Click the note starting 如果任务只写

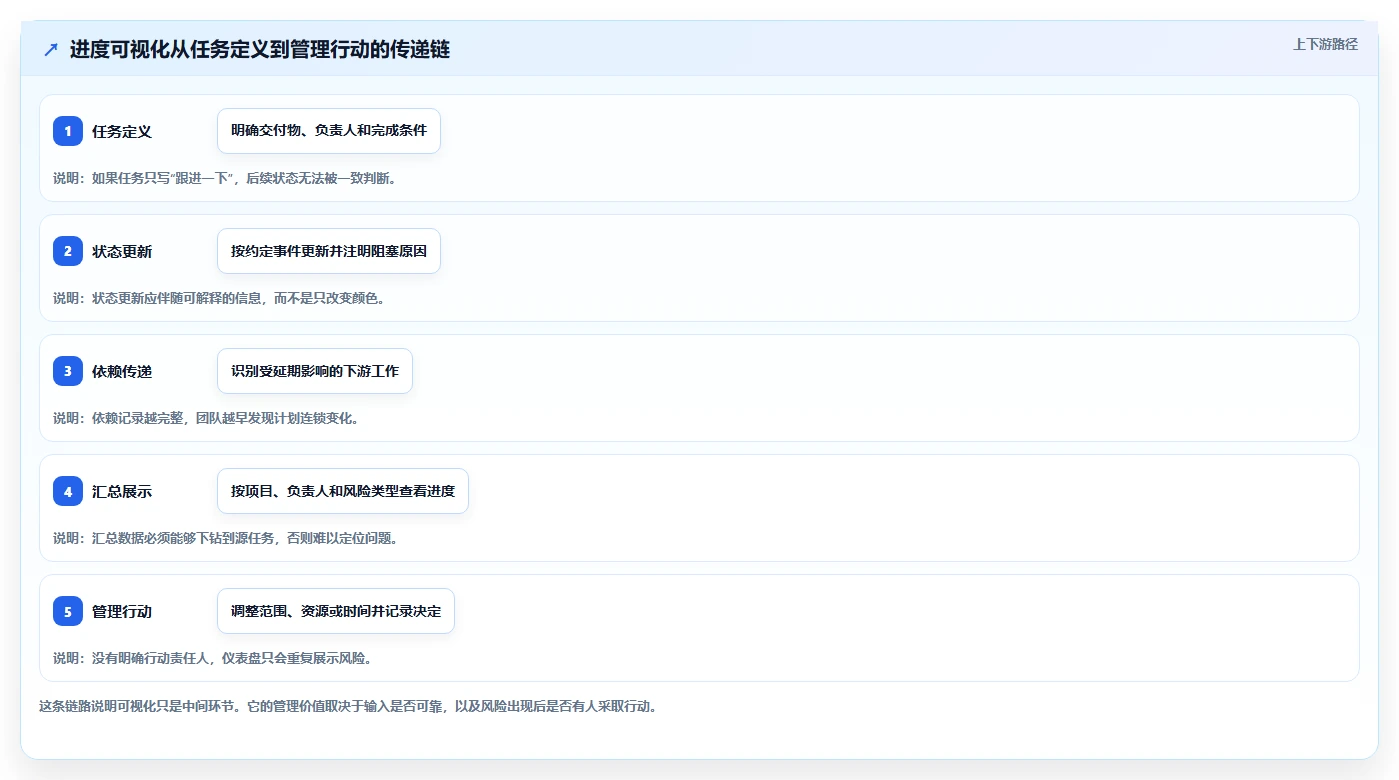tap(225, 178)
